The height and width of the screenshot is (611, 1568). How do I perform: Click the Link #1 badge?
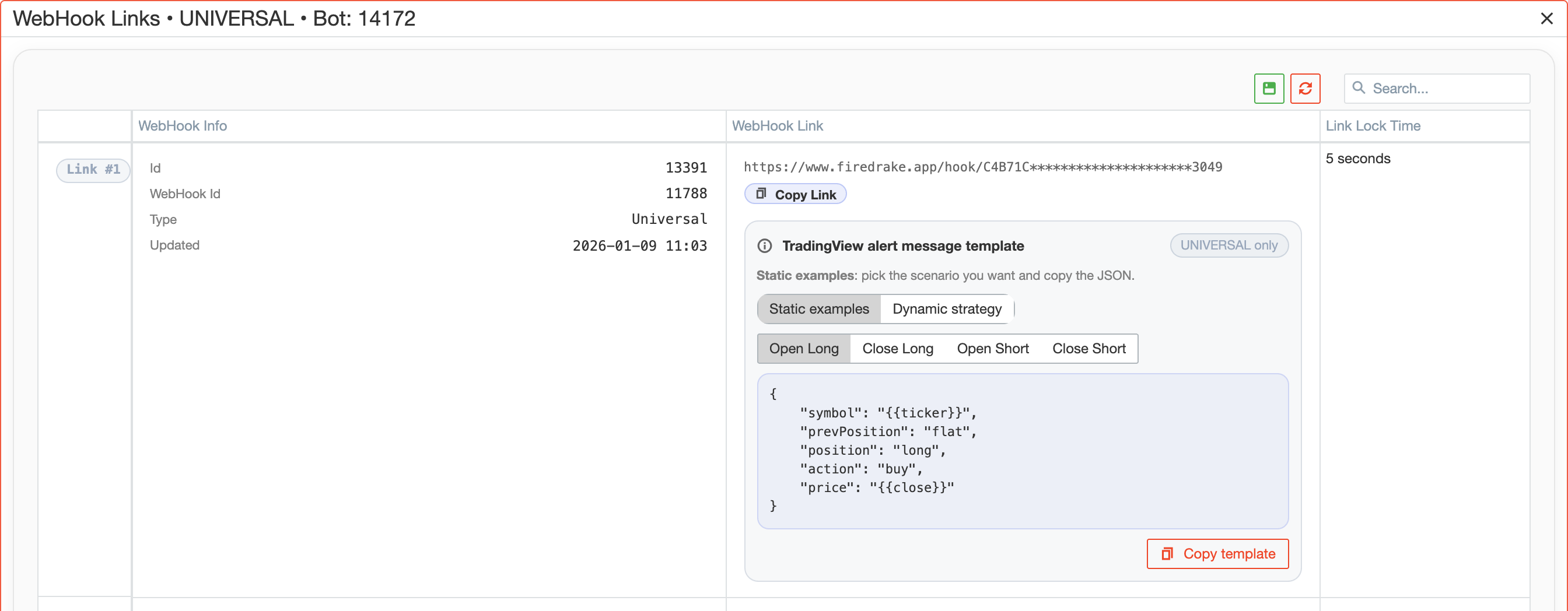(x=93, y=170)
